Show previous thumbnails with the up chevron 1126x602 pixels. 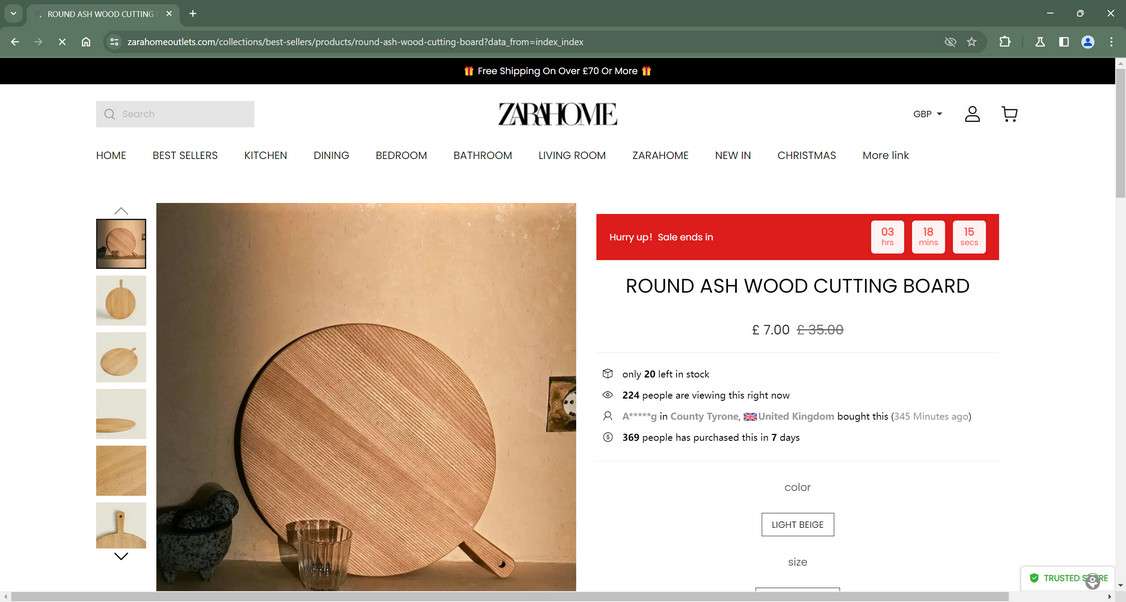click(121, 211)
